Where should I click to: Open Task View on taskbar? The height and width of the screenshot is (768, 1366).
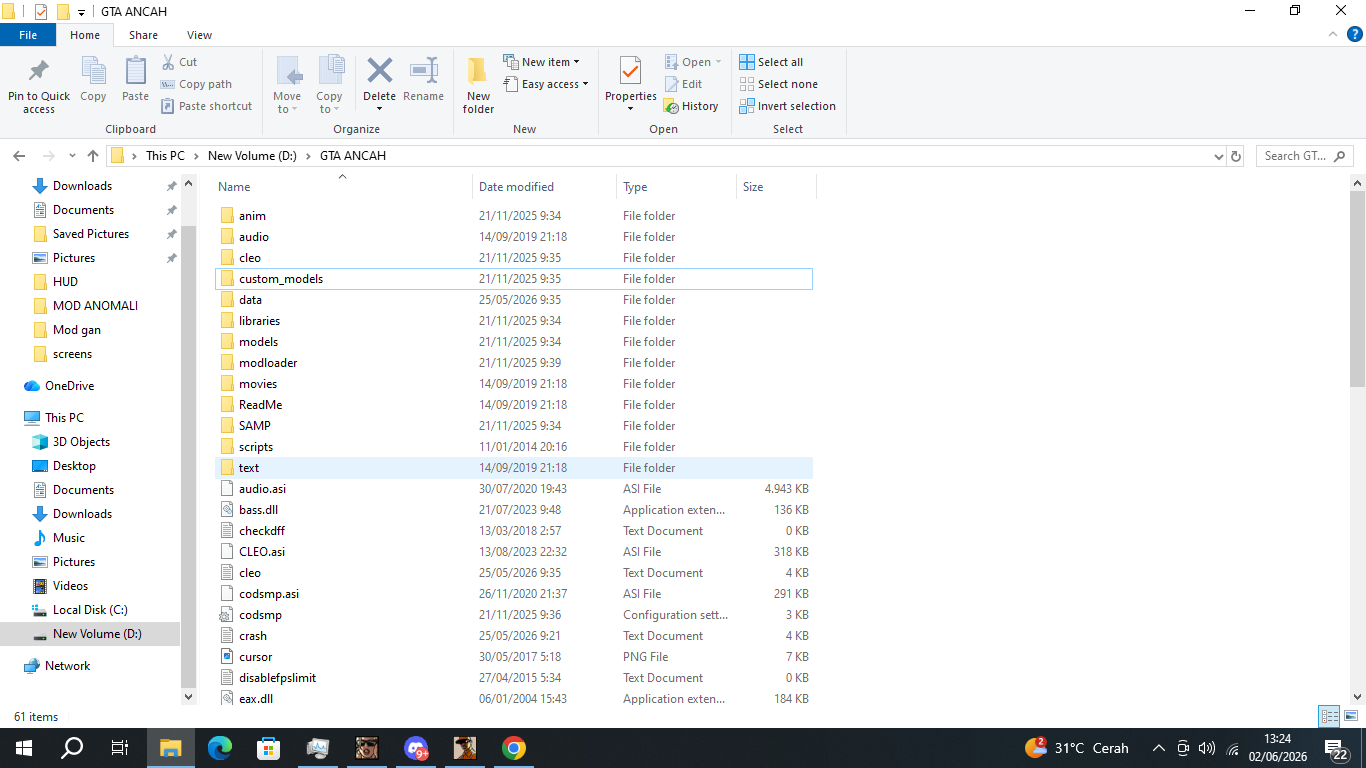point(120,748)
